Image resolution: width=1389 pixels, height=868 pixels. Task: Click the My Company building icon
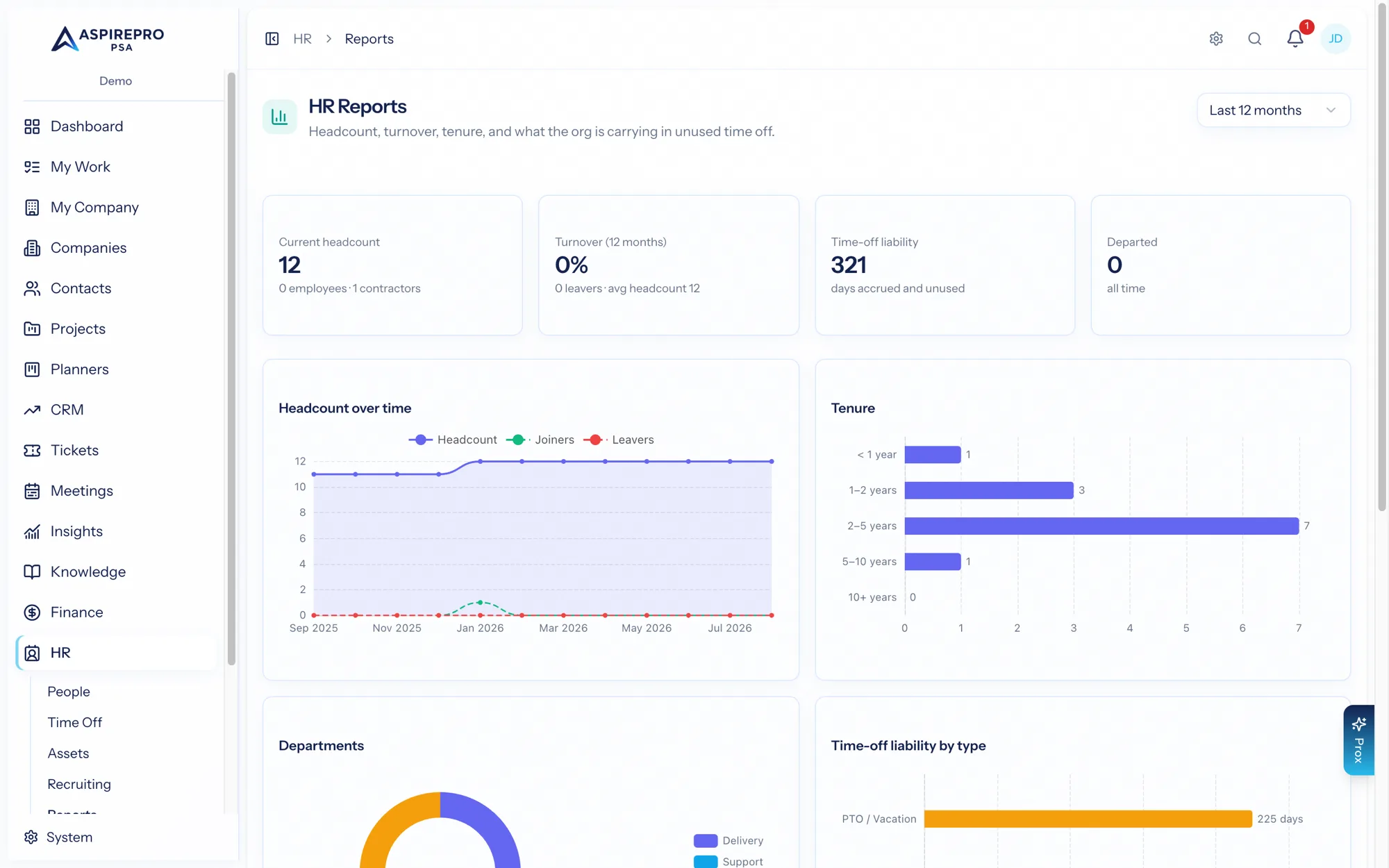(32, 207)
